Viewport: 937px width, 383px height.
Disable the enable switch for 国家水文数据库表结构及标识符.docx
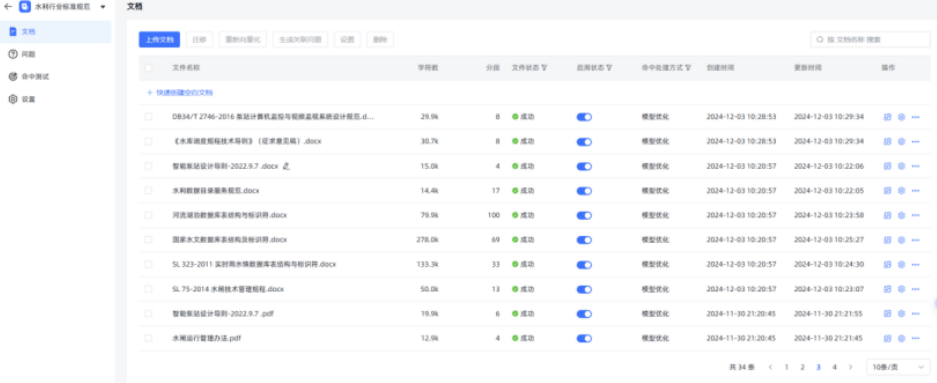tap(584, 240)
